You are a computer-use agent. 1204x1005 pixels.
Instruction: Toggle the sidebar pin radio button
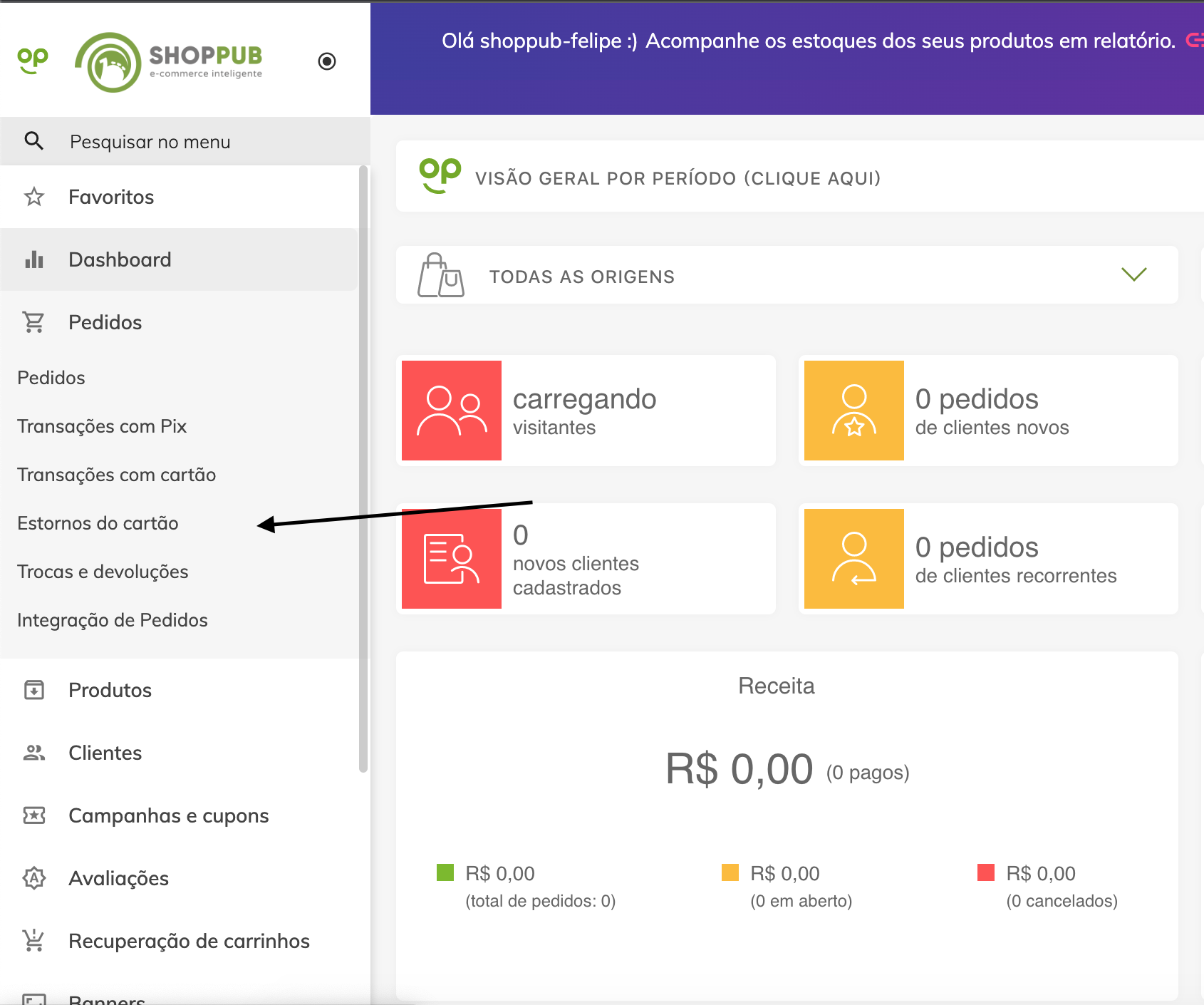(x=327, y=61)
